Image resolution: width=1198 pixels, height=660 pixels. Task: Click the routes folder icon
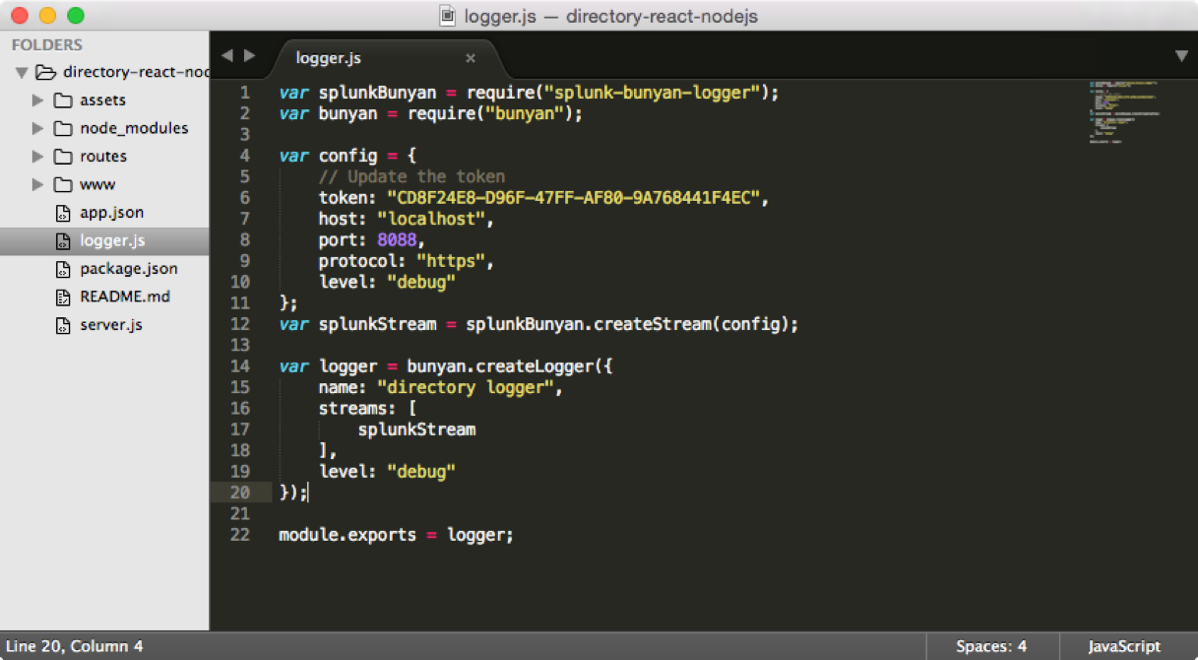point(63,157)
